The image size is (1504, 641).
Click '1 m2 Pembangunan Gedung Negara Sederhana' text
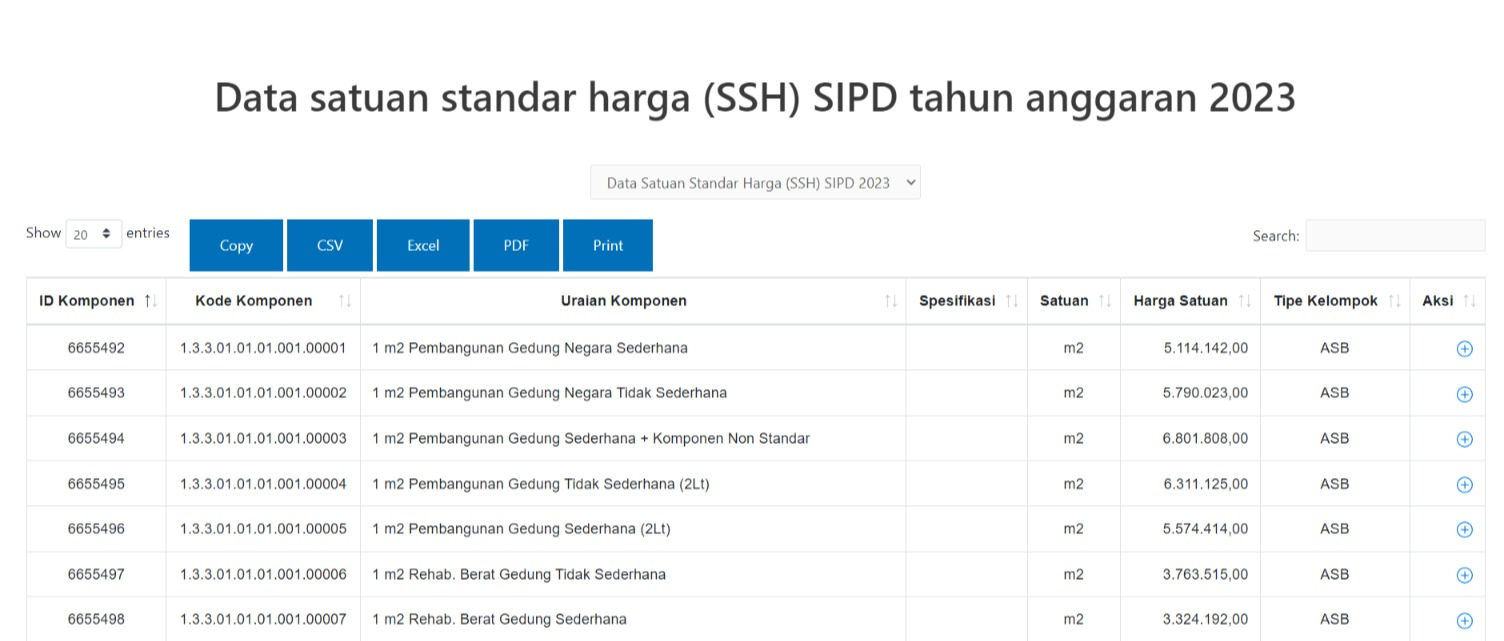click(x=530, y=348)
